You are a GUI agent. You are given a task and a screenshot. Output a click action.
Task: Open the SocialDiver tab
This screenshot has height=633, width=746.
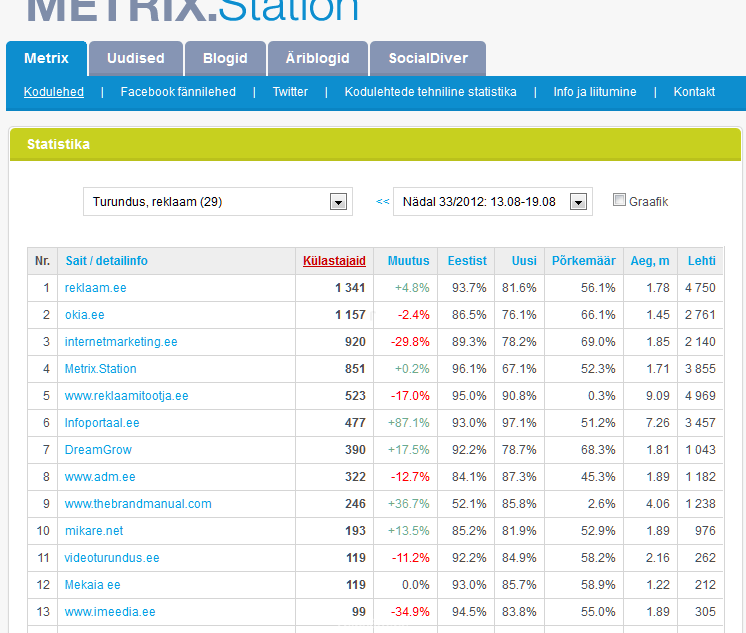tap(428, 59)
